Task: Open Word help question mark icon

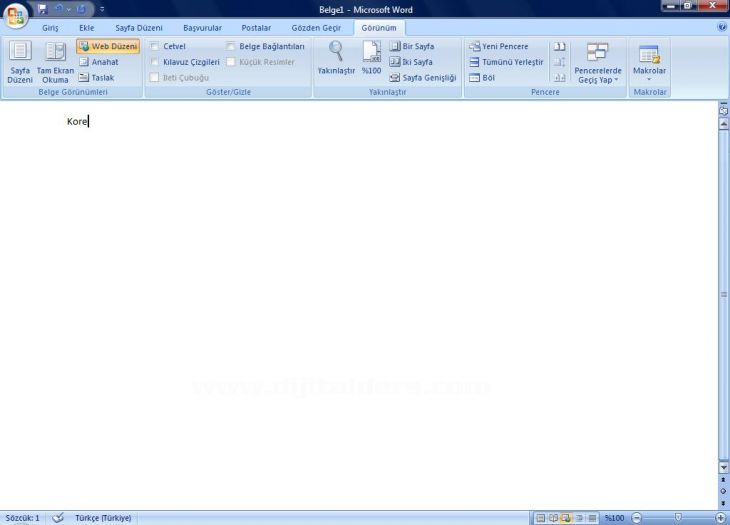Action: click(722, 27)
